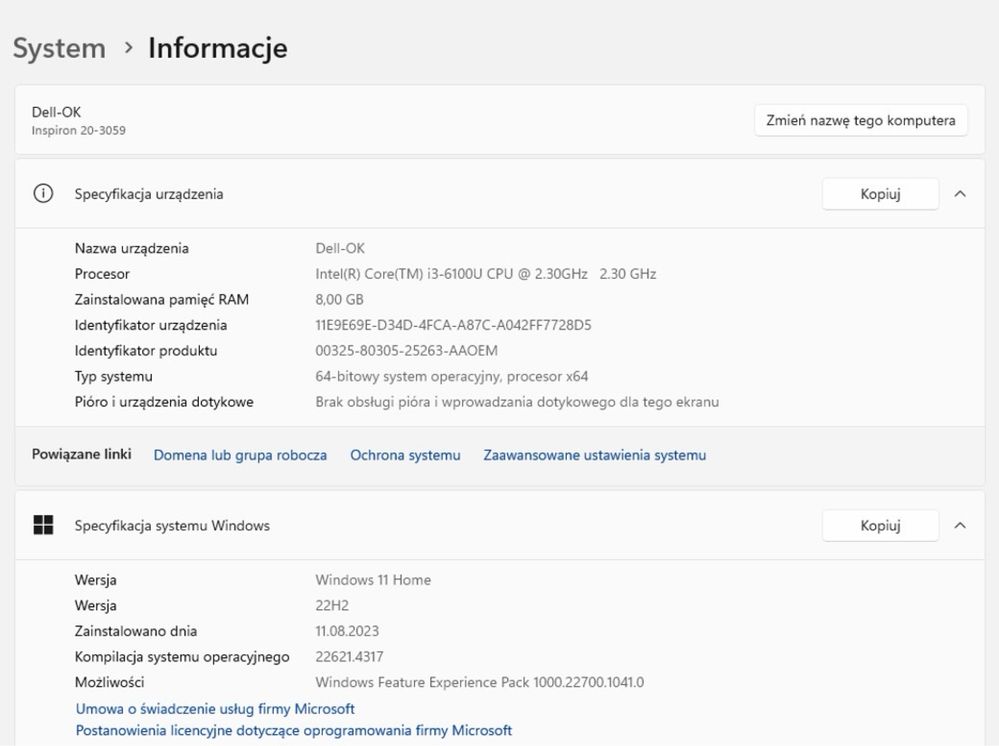This screenshot has height=746, width=999.
Task: Click the Windows logo icon beside Specyfikacja systemu Windows
Action: (43, 525)
